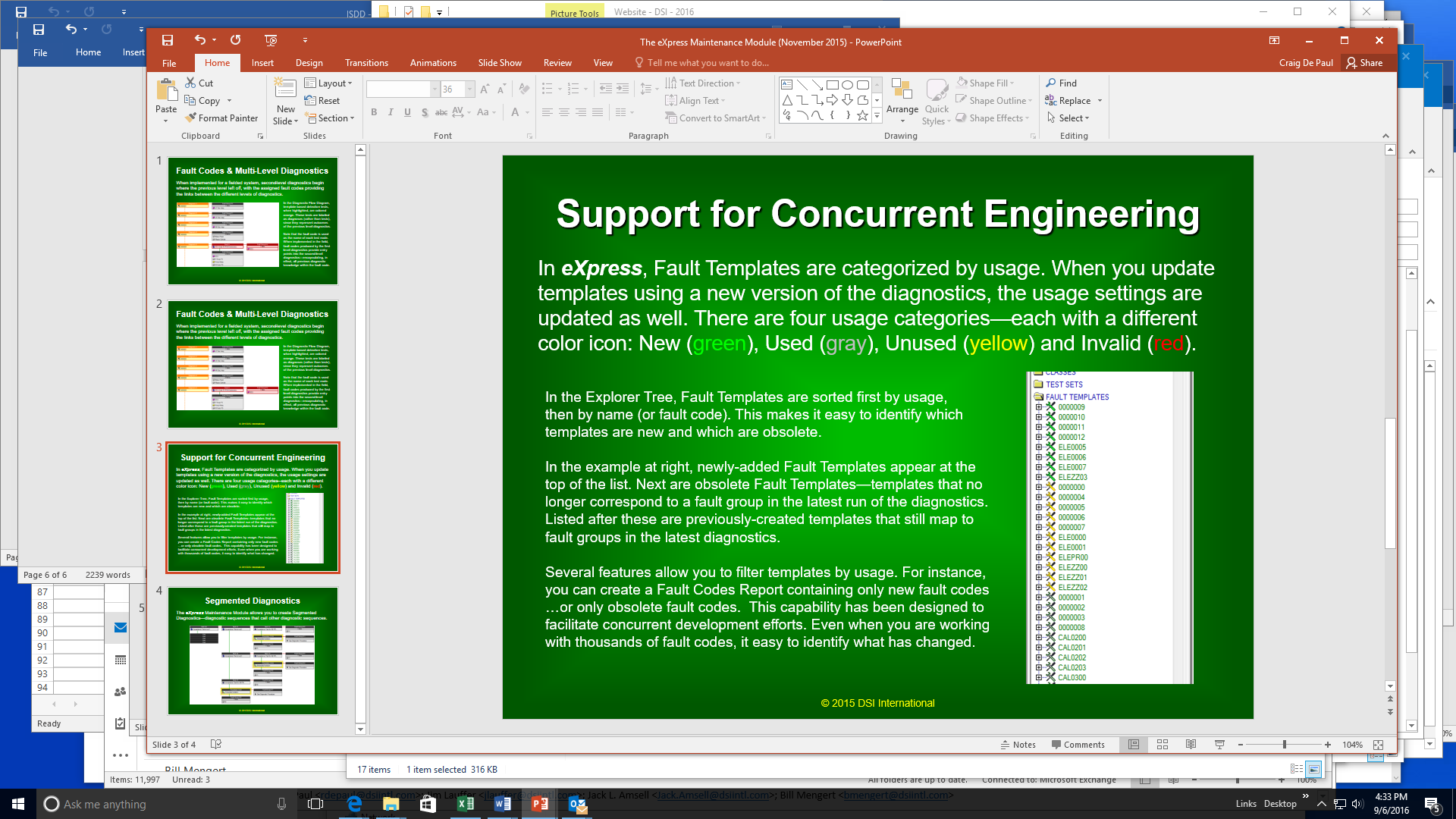
Task: Open the Transitions ribbon tab
Action: tap(366, 63)
